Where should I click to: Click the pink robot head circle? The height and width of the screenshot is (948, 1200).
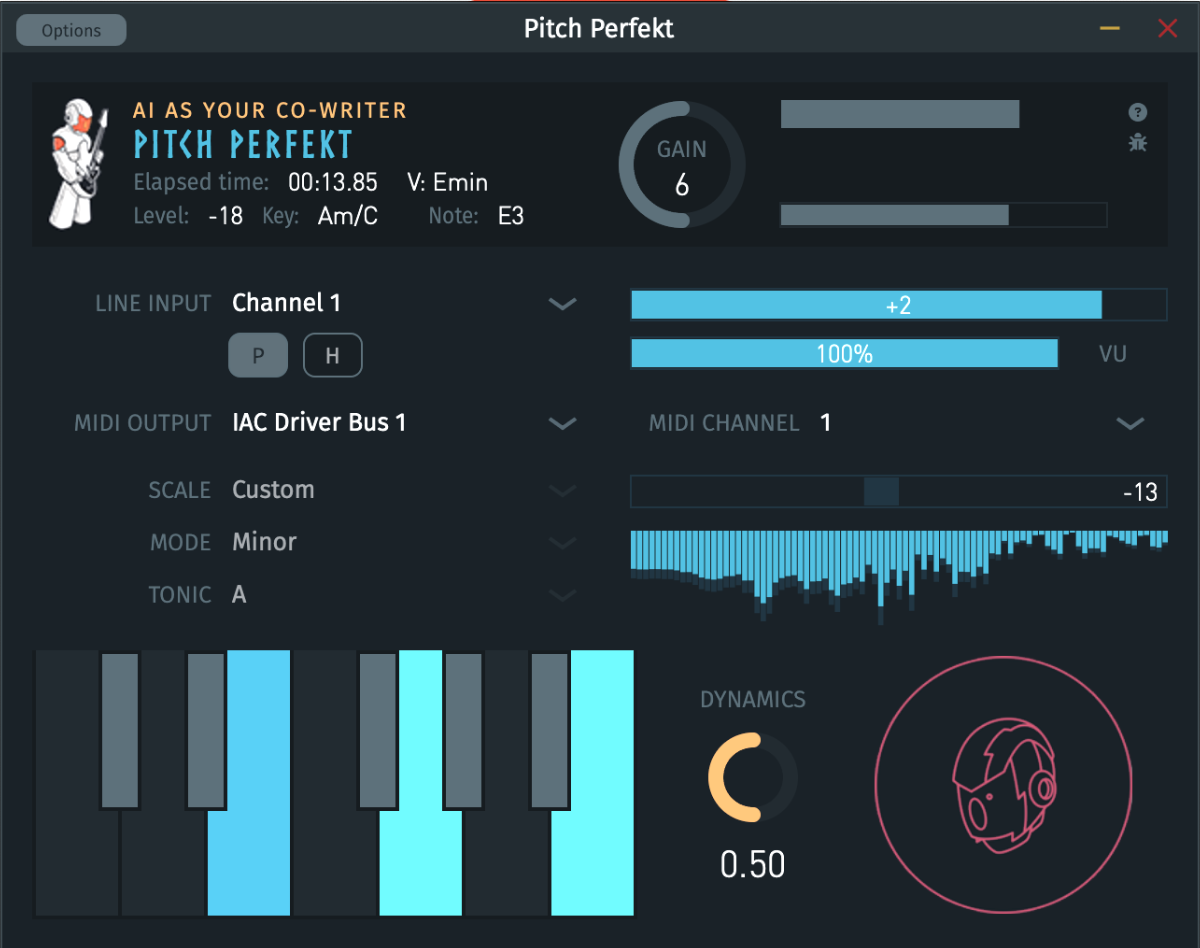click(x=1003, y=783)
